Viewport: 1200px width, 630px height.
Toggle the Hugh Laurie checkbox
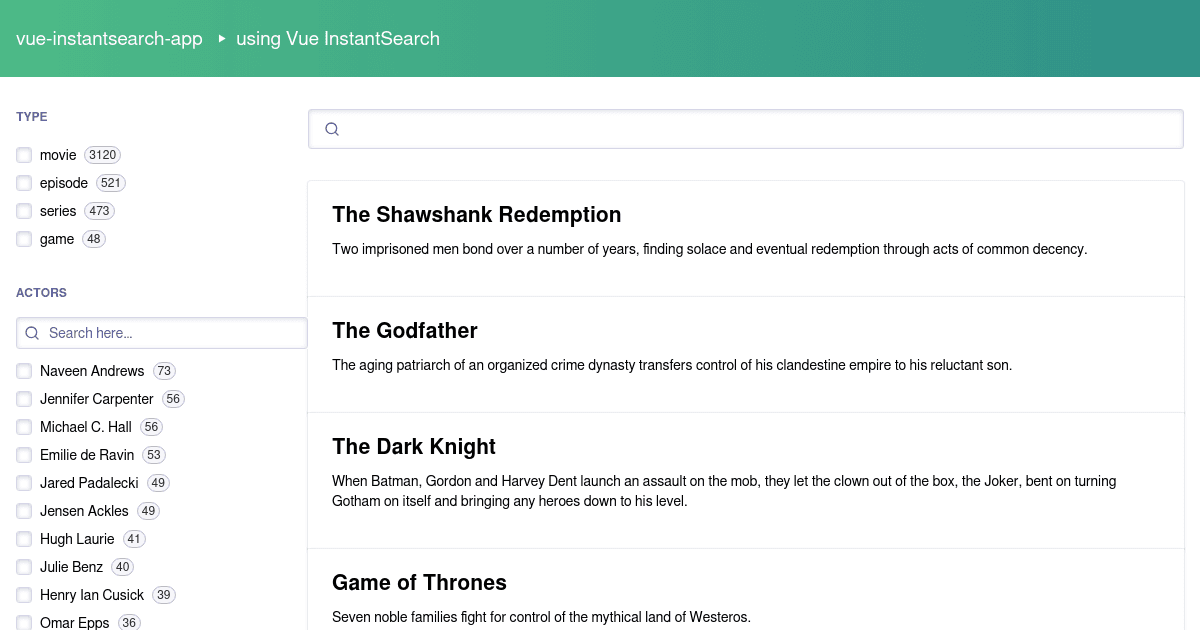click(24, 539)
